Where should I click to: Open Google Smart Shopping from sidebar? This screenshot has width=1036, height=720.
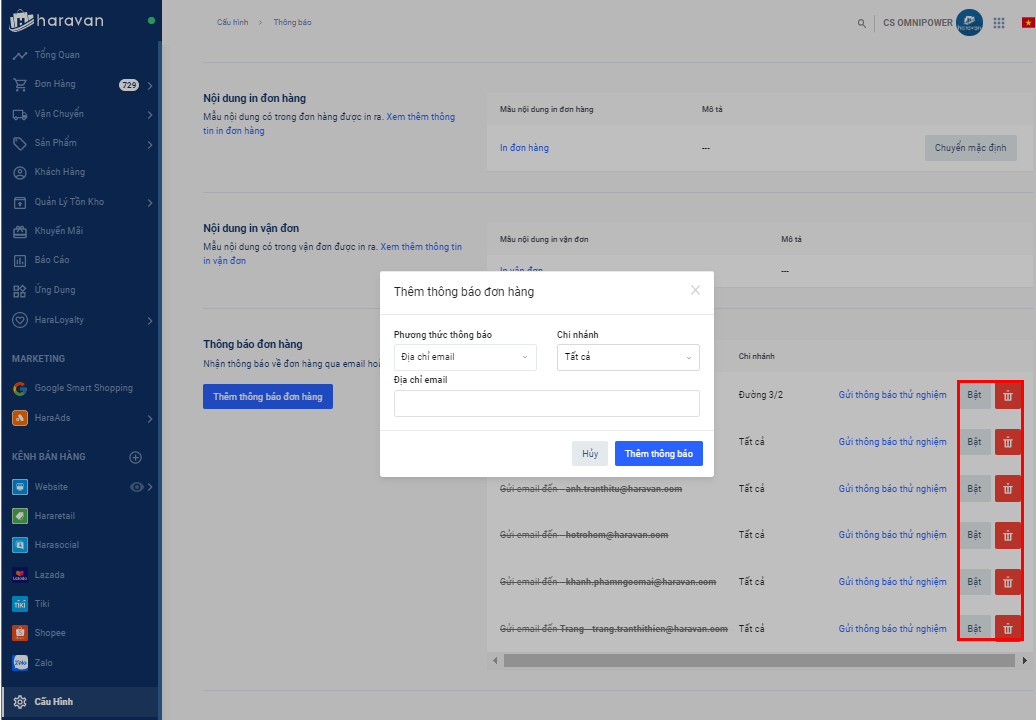click(x=83, y=388)
